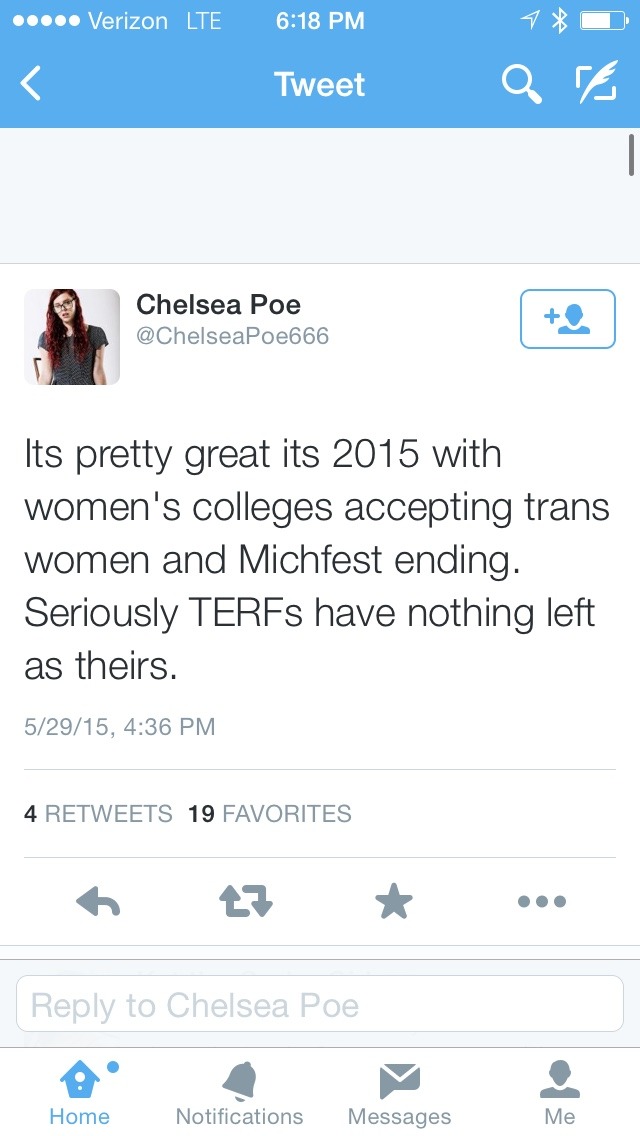Open more options with the three dots

coord(542,902)
